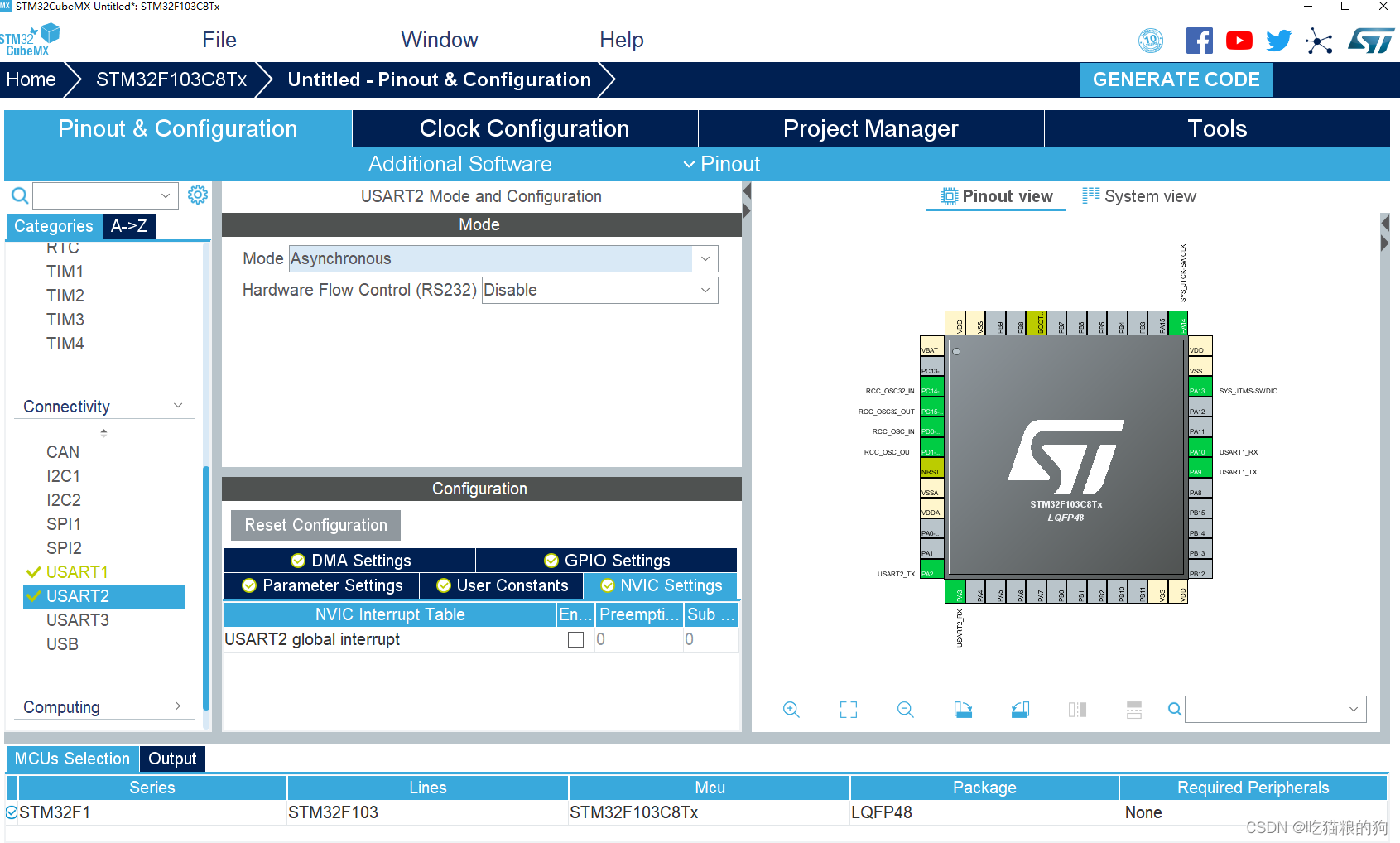The height and width of the screenshot is (843, 1400).
Task: Open the Twitter link icon
Action: point(1278,41)
